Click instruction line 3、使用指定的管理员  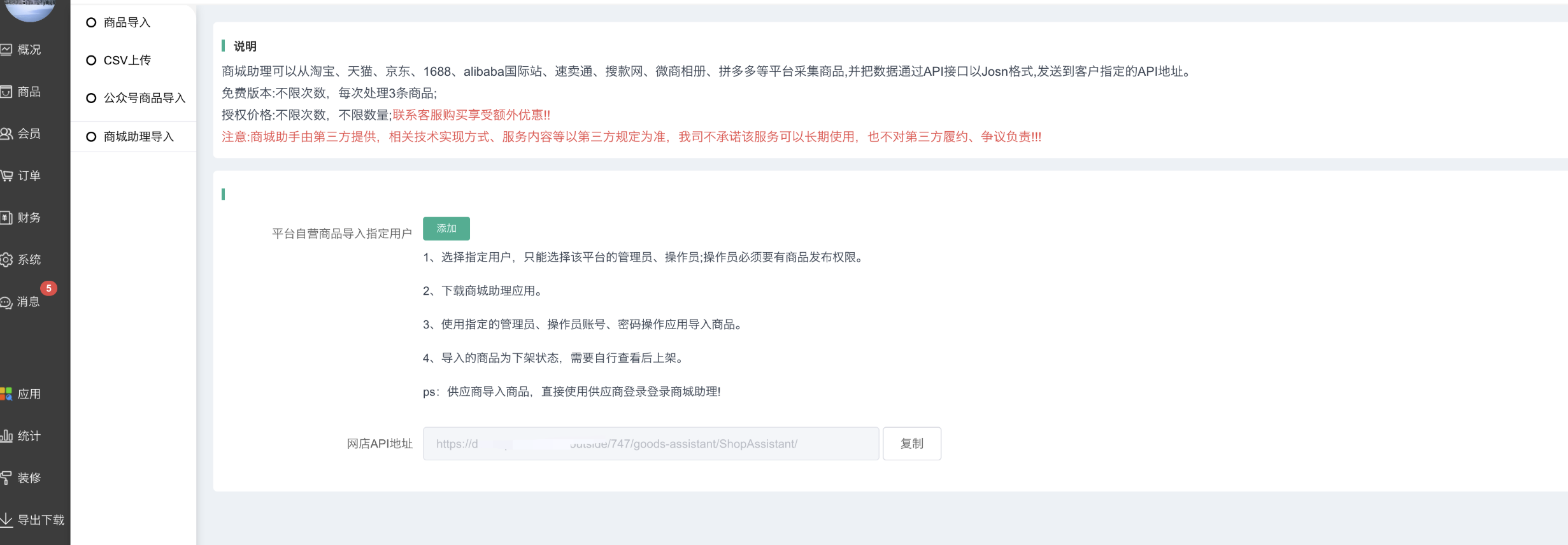coord(584,325)
